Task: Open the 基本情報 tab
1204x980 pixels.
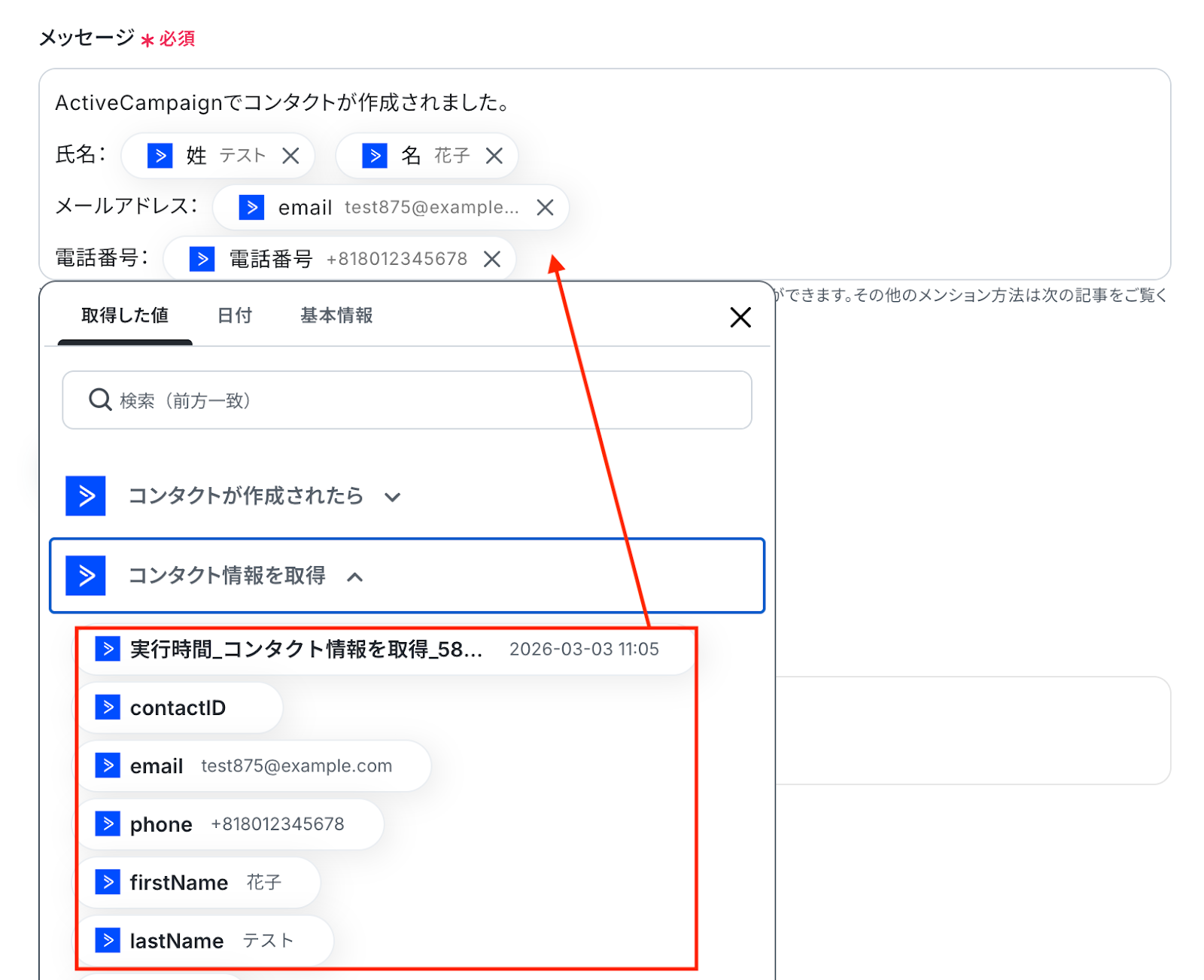Action: click(336, 316)
